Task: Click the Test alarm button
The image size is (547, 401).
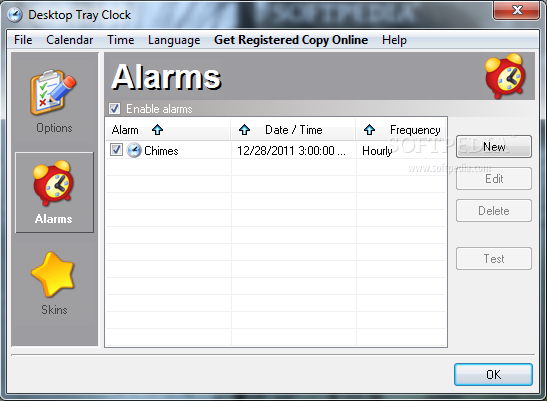Action: click(494, 259)
